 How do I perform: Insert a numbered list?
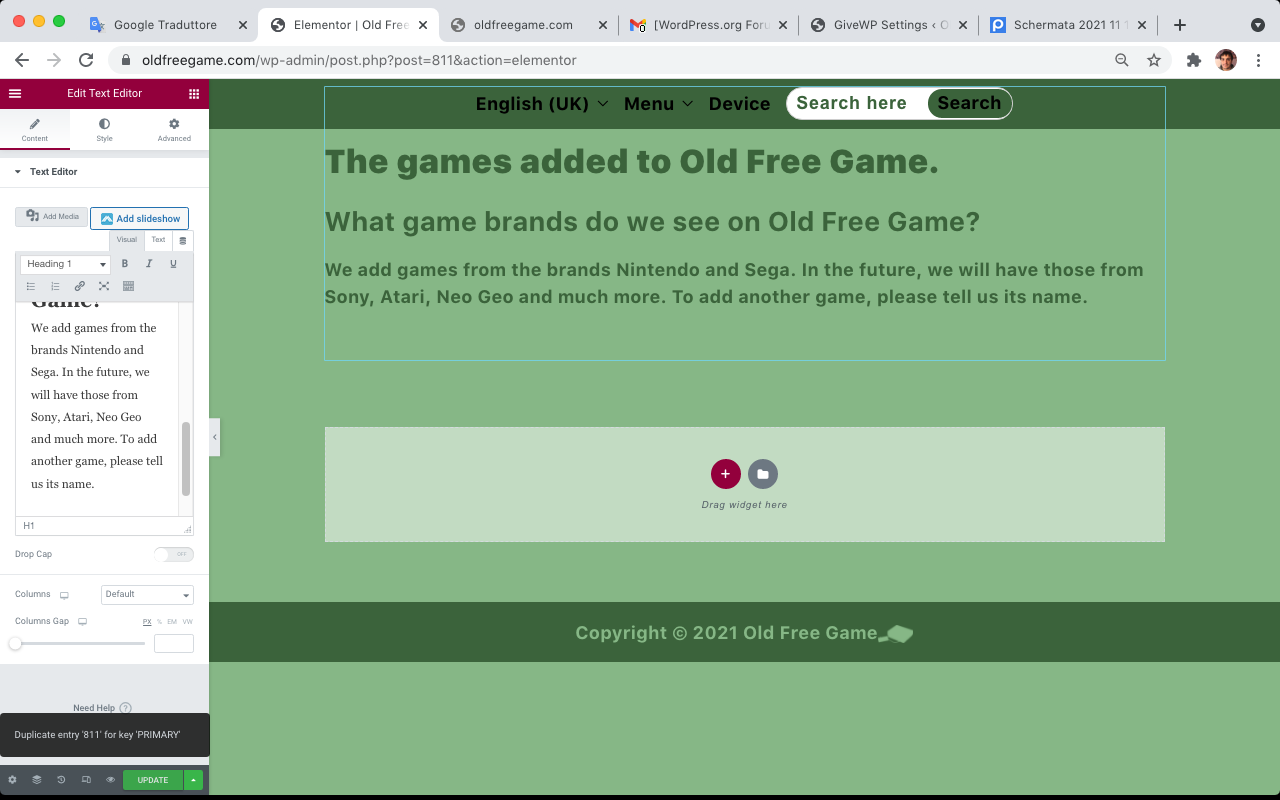click(55, 286)
